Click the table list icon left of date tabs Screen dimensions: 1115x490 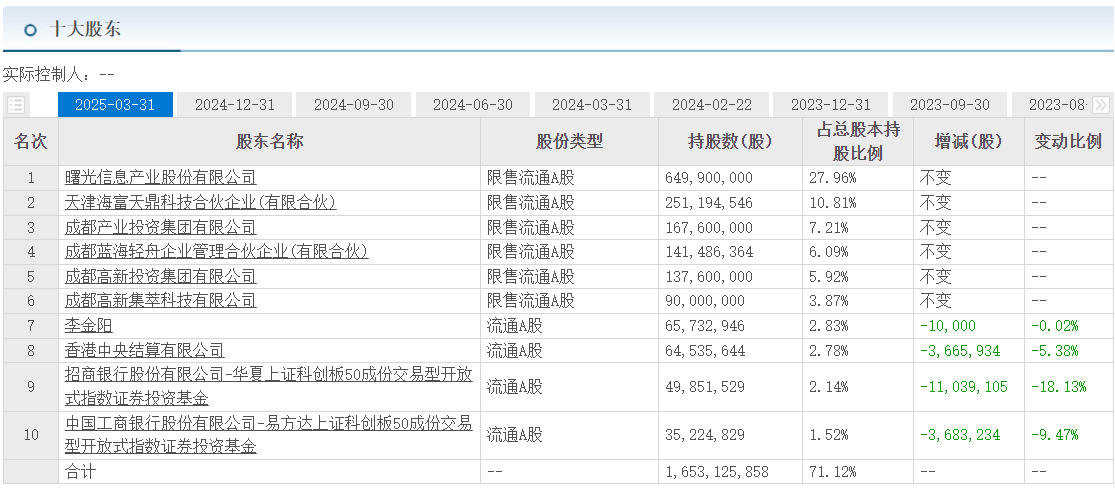click(x=16, y=105)
